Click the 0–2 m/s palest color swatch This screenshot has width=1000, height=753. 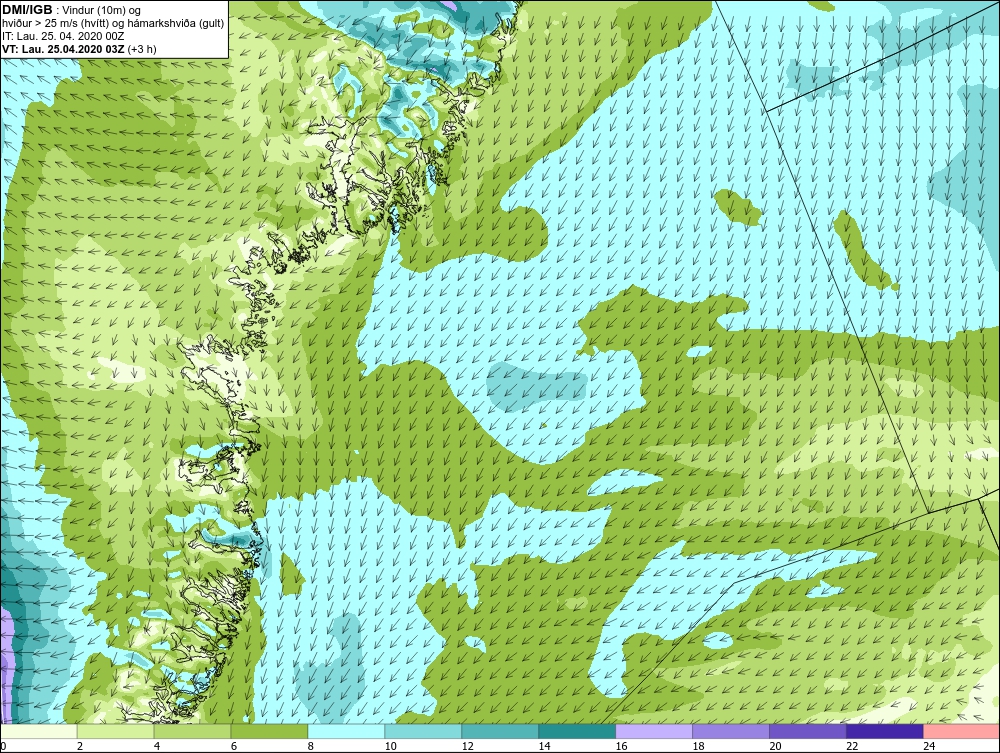click(x=39, y=731)
